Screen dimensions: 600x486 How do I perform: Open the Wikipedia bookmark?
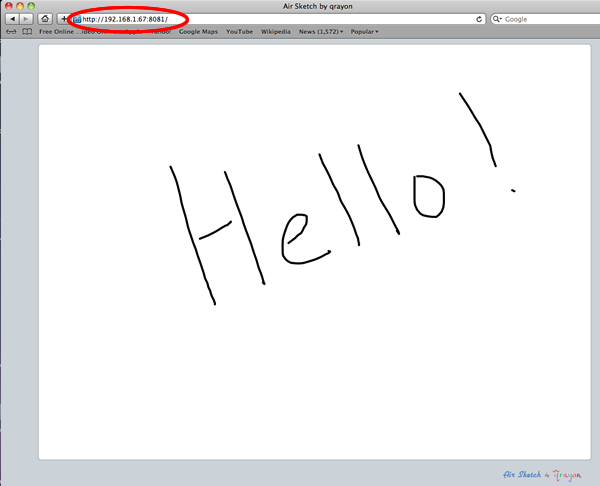point(276,32)
